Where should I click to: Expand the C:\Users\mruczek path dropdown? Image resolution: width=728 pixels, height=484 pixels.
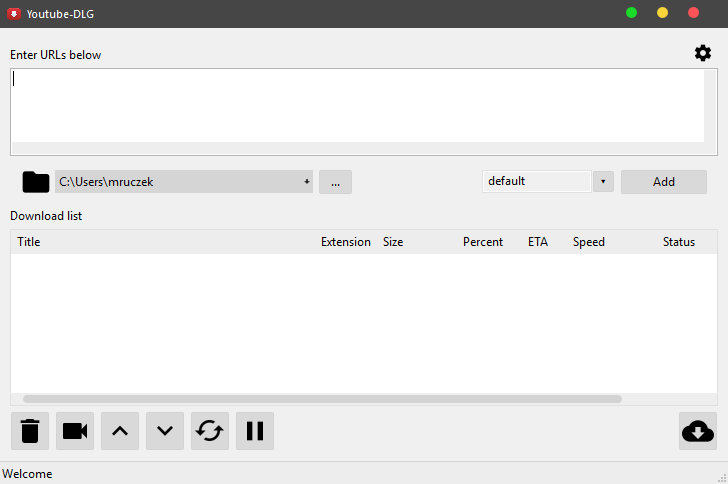point(306,182)
